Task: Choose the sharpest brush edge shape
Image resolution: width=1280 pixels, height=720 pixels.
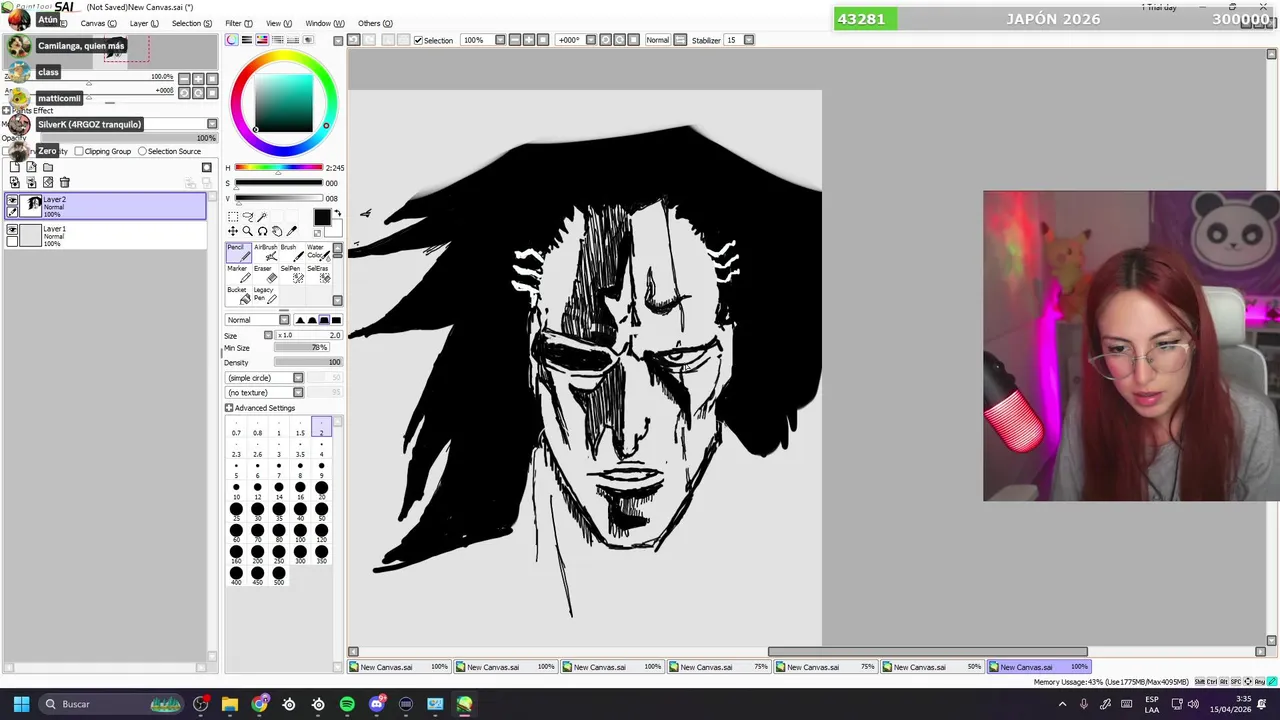Action: pyautogui.click(x=300, y=320)
